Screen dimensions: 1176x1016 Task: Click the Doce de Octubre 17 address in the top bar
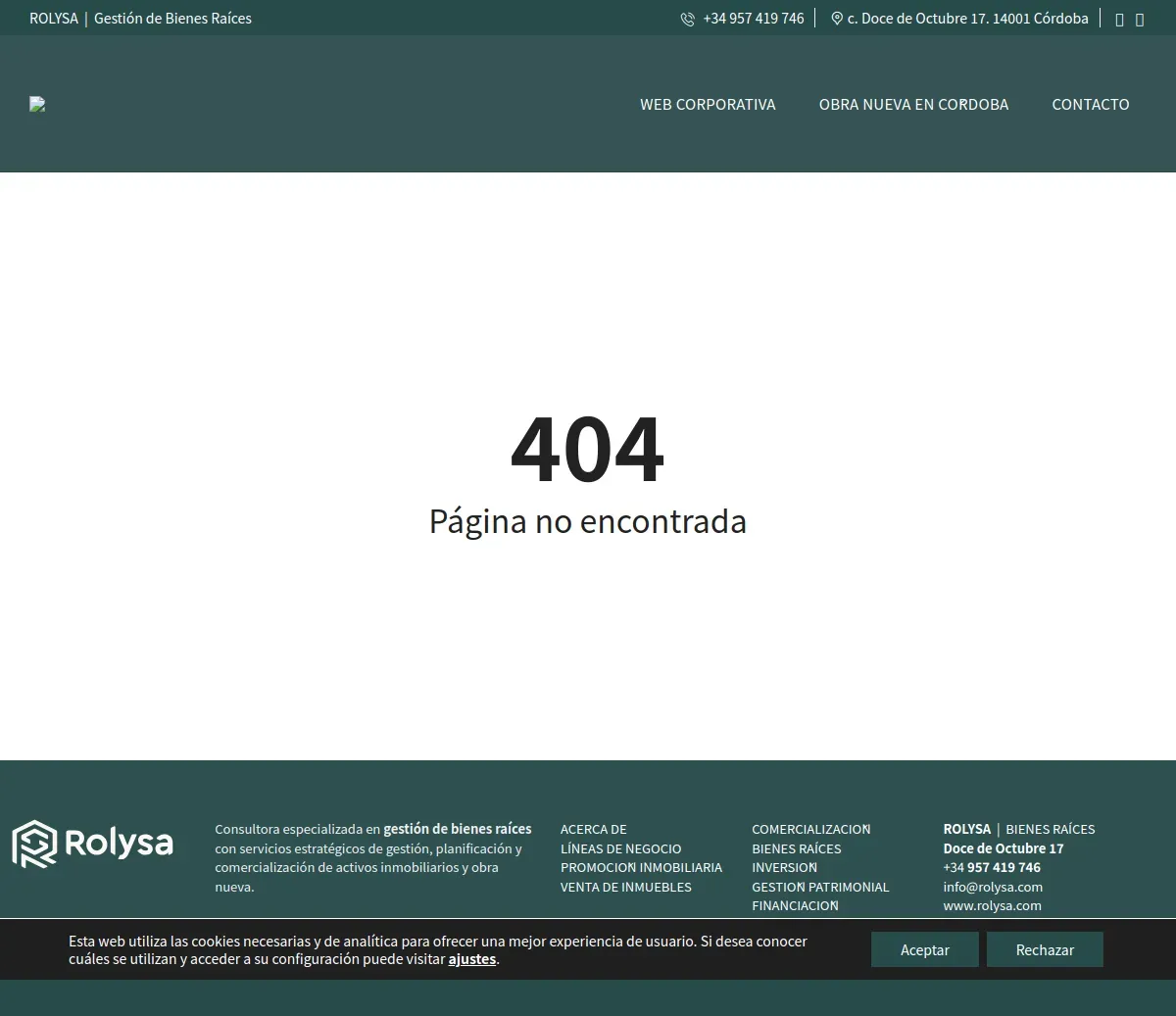pos(967,19)
